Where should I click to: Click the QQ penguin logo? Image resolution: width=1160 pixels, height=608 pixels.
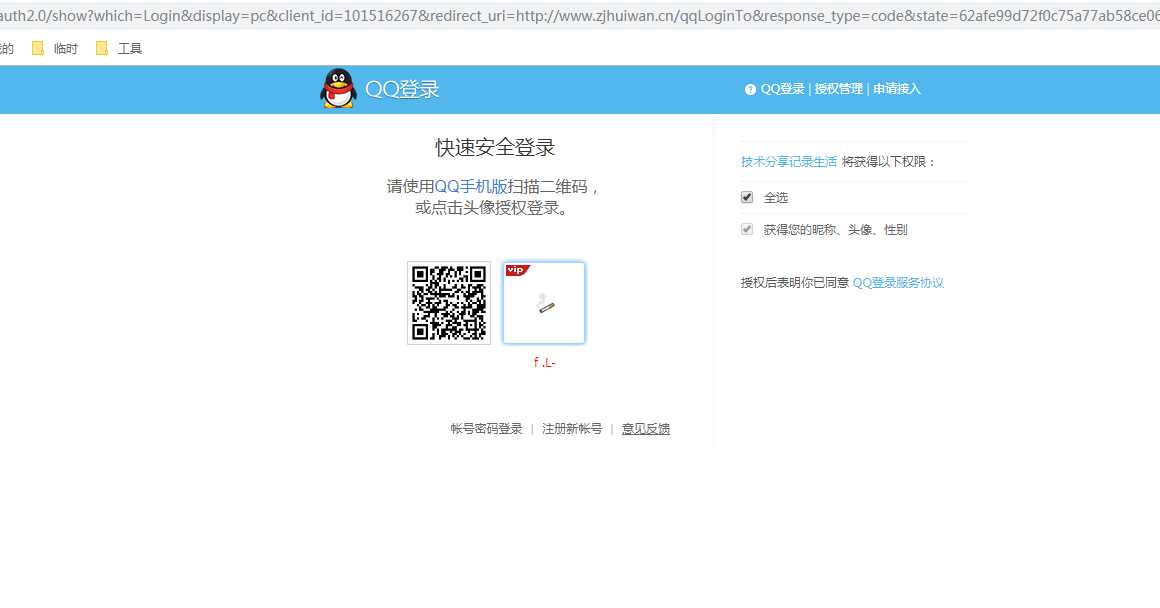tap(338, 89)
